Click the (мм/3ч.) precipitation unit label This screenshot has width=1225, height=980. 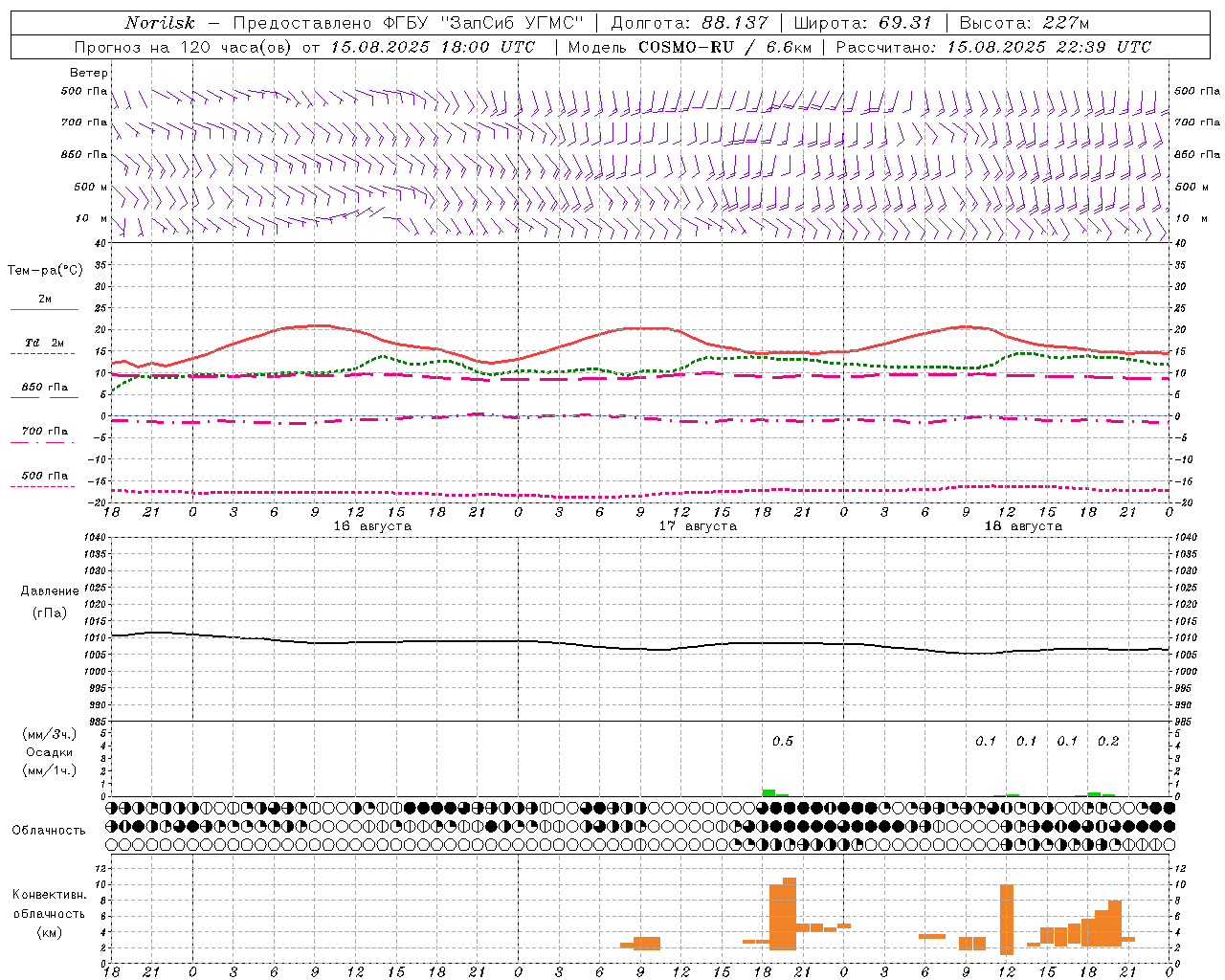pyautogui.click(x=50, y=734)
